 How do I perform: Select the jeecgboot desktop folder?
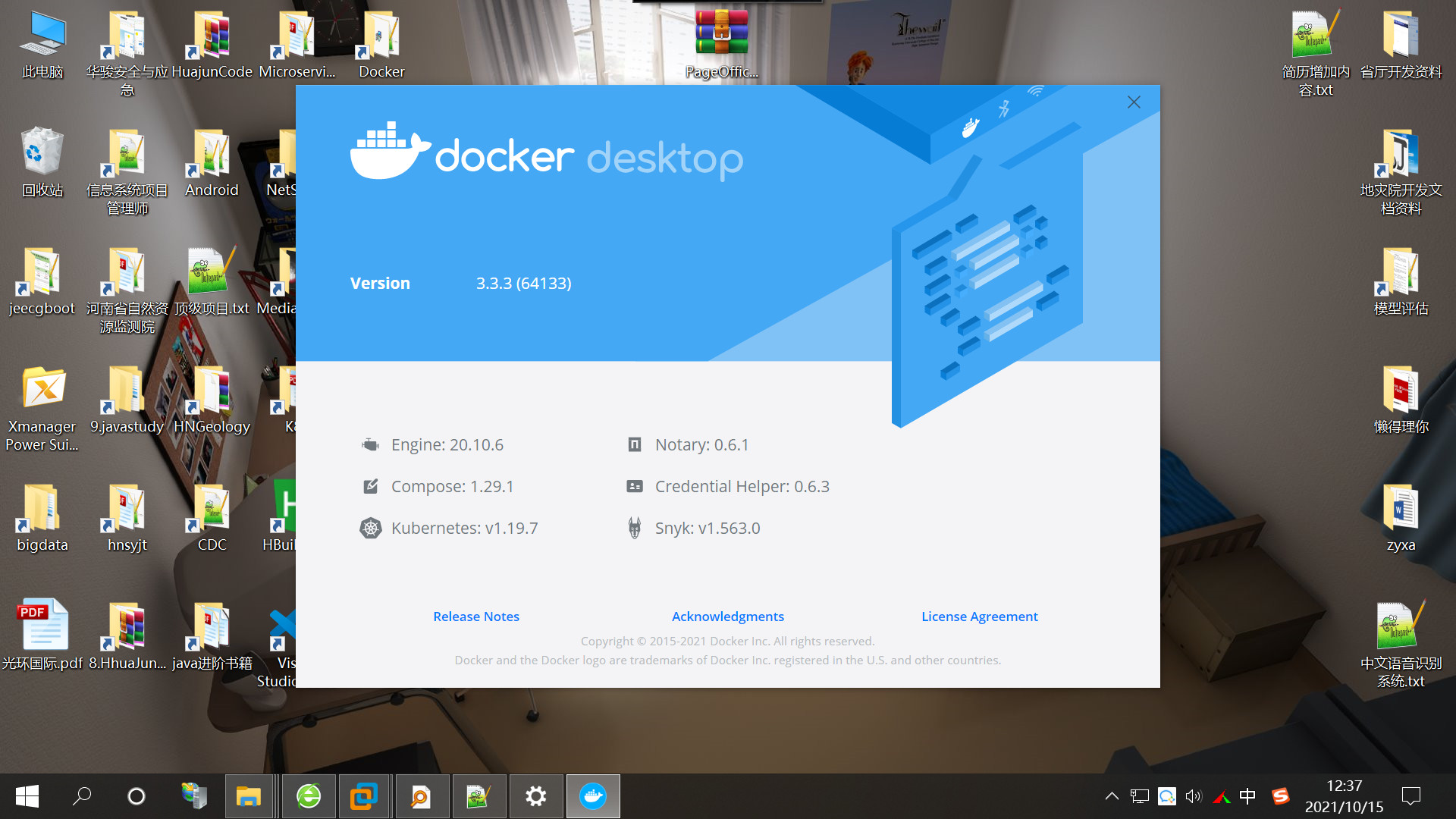[42, 282]
